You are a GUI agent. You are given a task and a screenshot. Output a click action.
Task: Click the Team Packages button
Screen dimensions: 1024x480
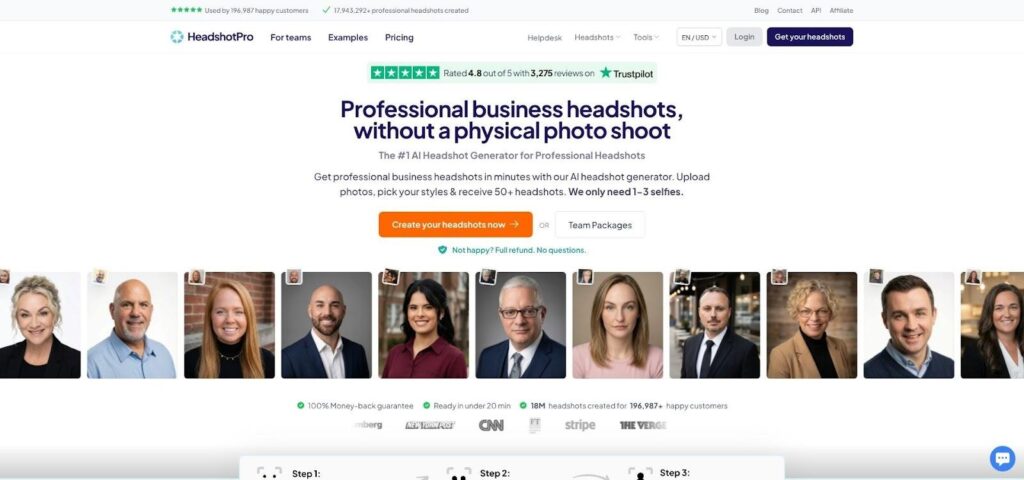coord(600,225)
